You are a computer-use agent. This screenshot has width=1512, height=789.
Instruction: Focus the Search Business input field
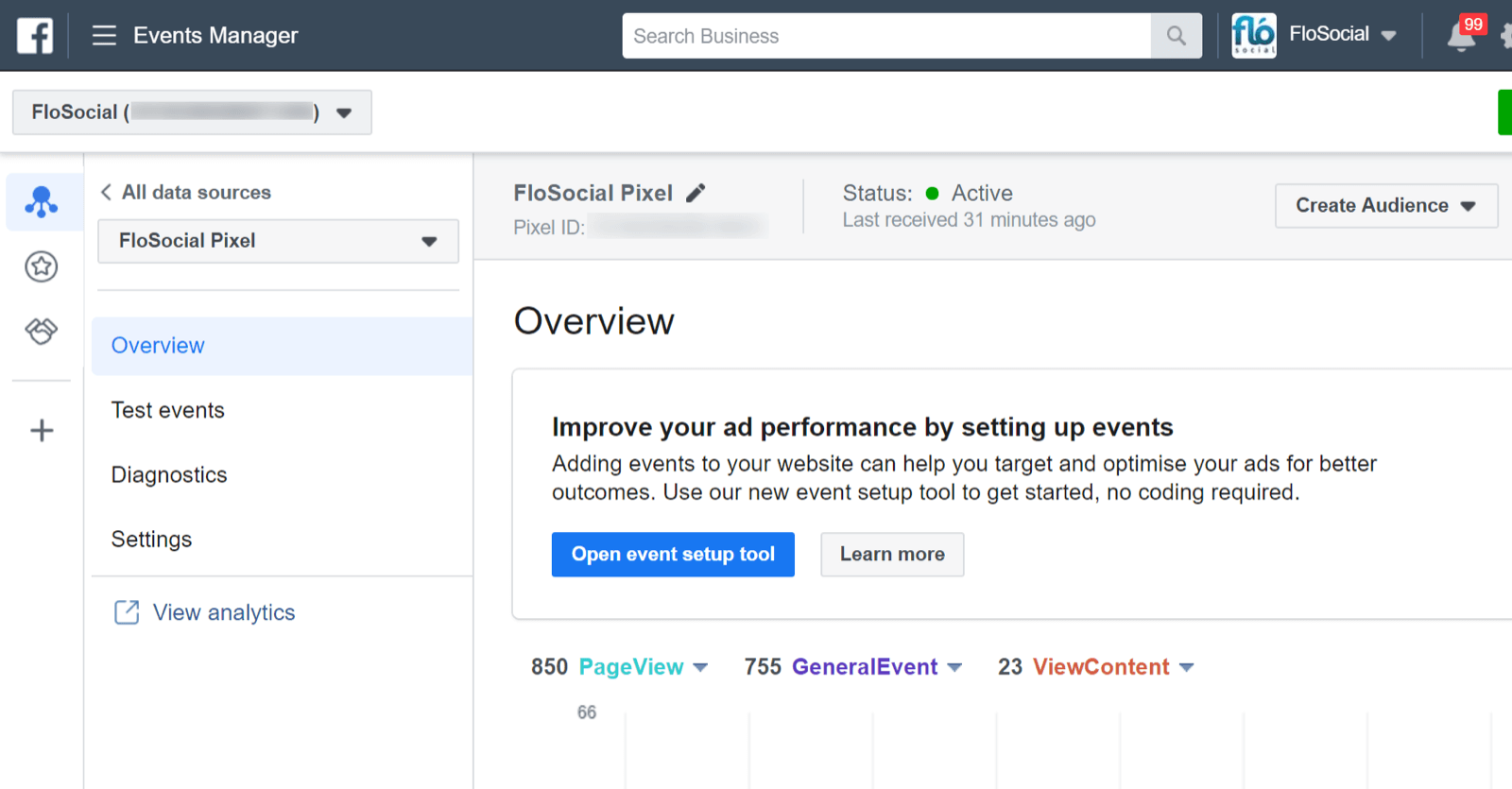coord(886,36)
